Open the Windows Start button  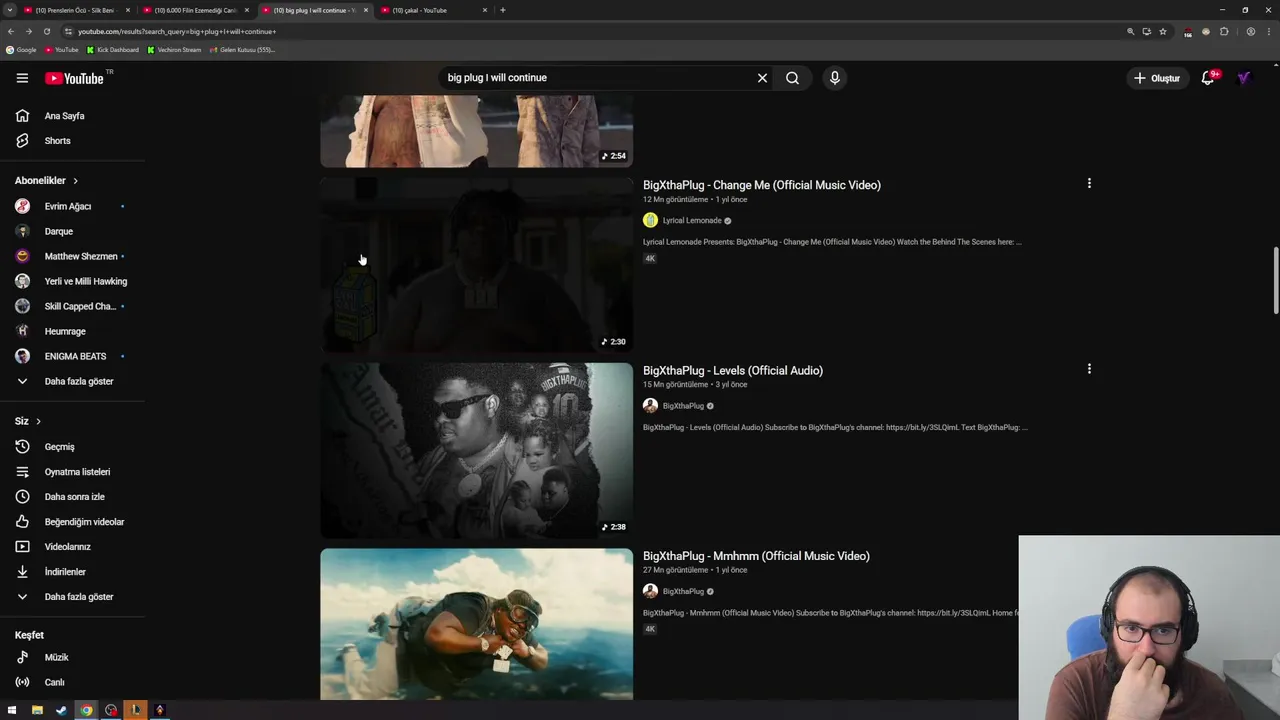(12, 710)
